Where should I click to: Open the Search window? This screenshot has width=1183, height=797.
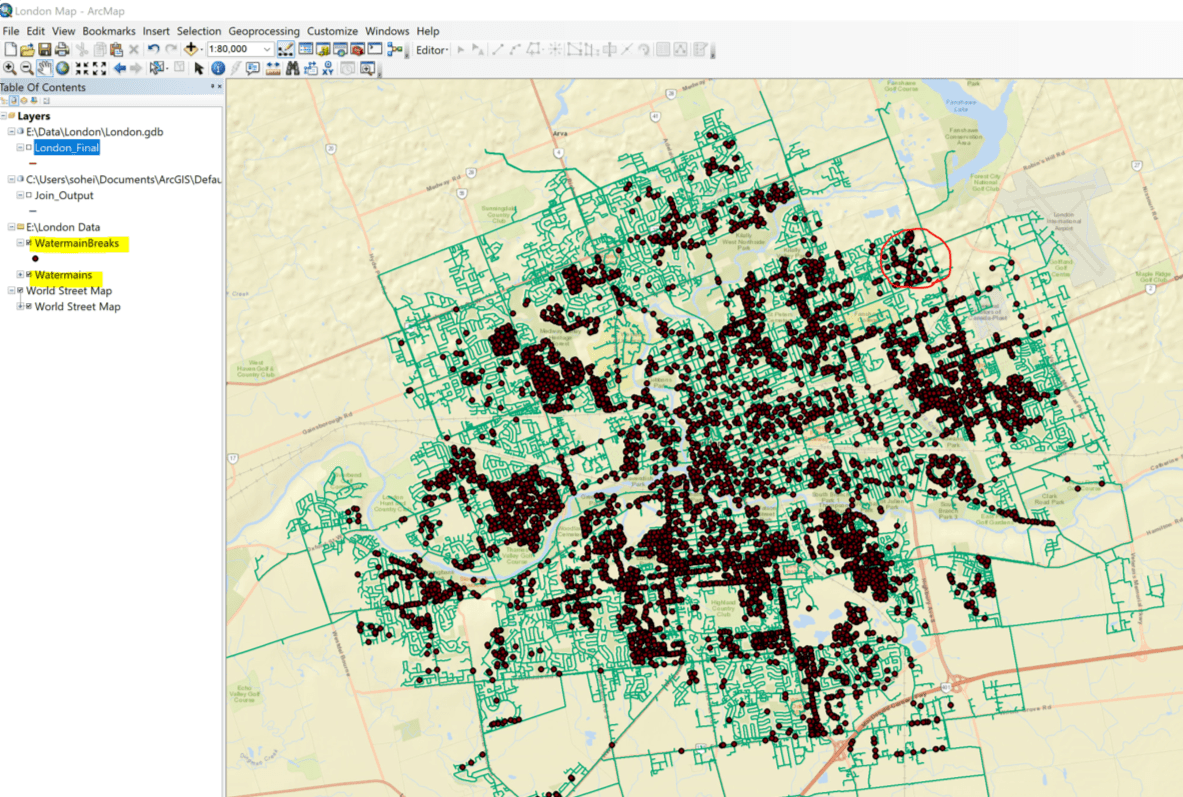pyautogui.click(x=340, y=50)
